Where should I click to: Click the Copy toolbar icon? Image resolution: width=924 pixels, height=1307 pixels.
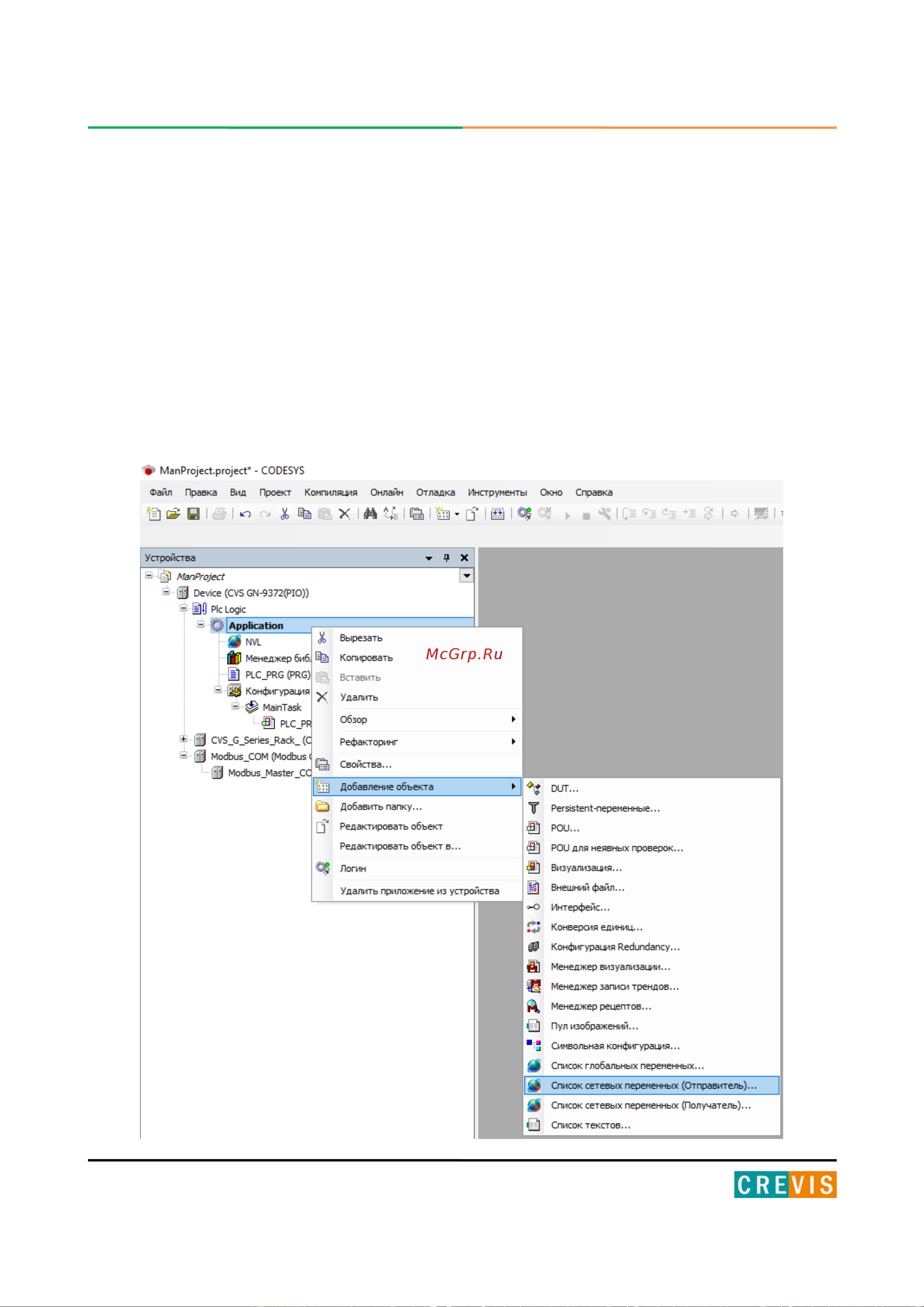point(305,513)
